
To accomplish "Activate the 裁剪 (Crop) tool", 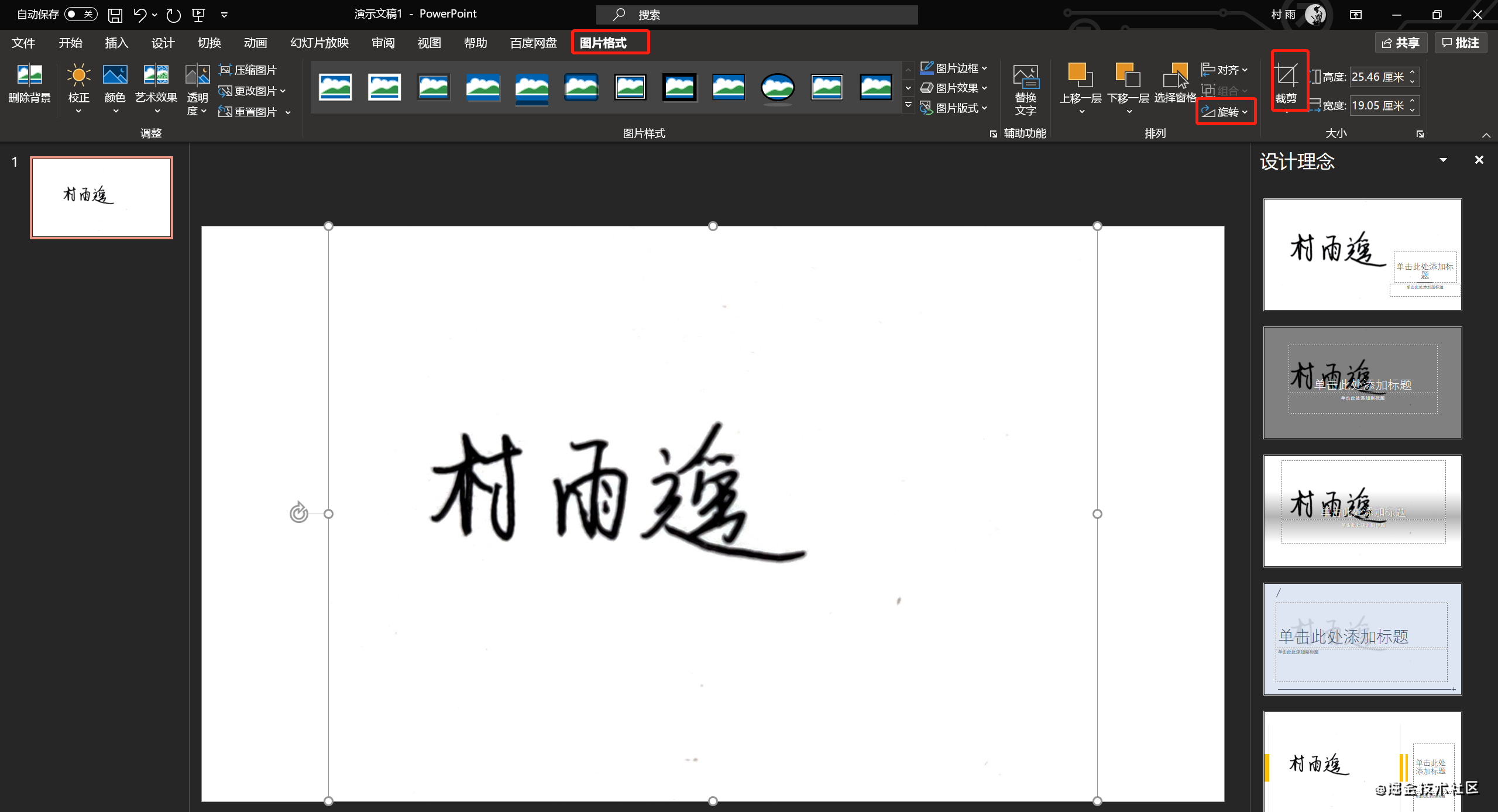I will (1286, 82).
